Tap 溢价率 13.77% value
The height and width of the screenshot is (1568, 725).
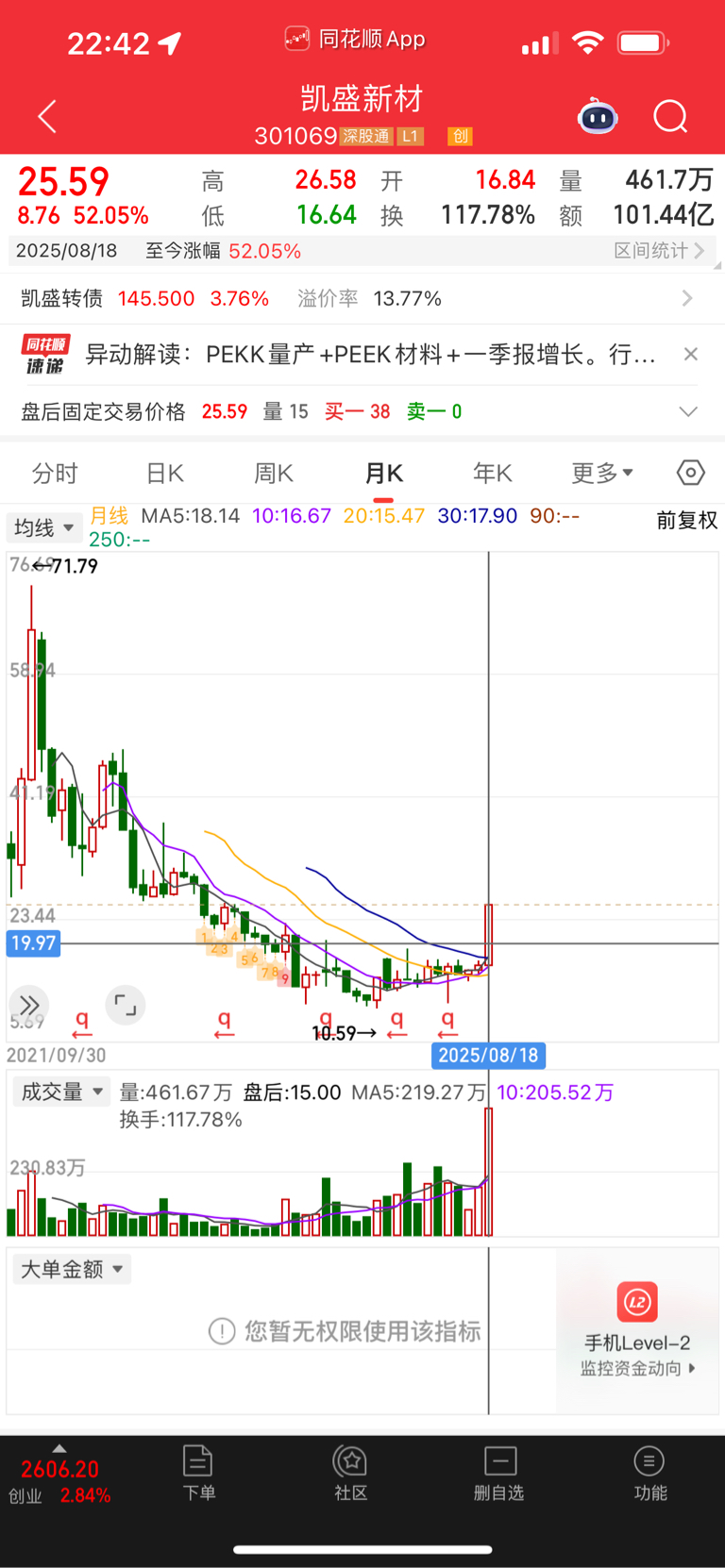pos(369,299)
